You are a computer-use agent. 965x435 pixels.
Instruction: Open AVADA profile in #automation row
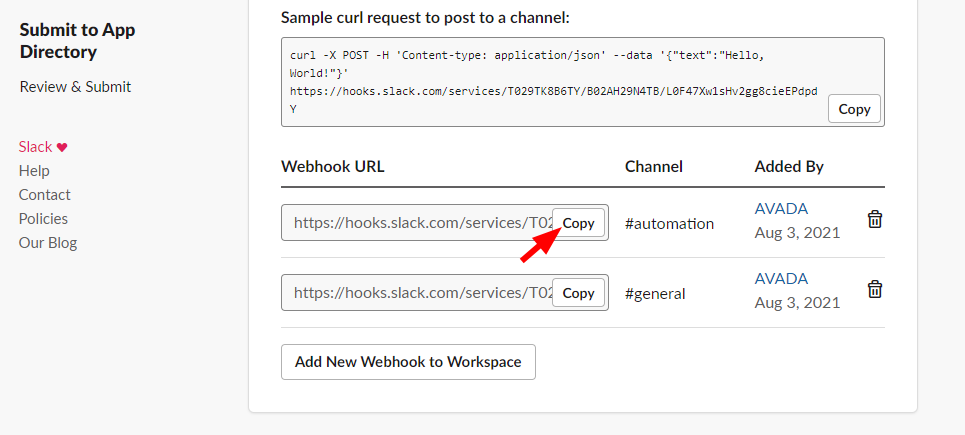[x=781, y=209]
